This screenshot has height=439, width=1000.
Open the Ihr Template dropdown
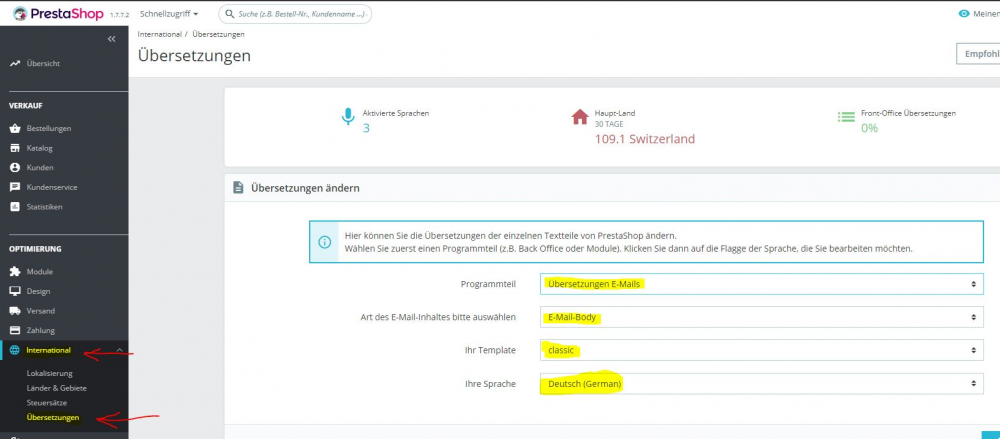pos(761,350)
